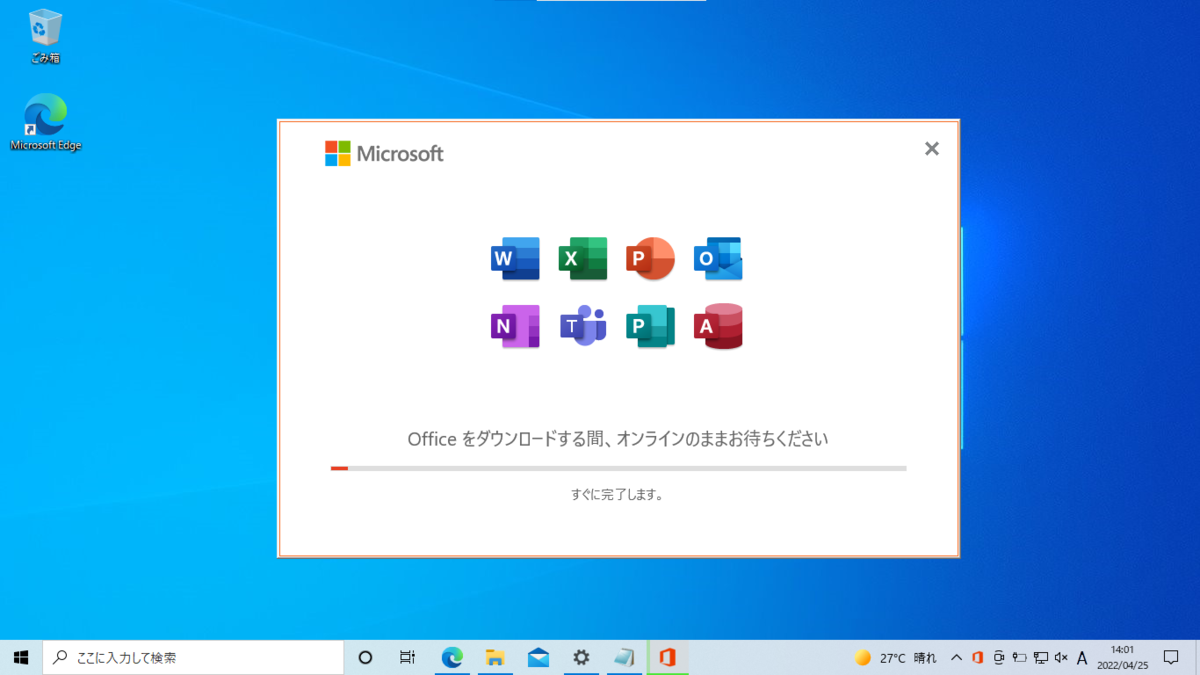This screenshot has width=1200, height=675.
Task: Click the Microsoft logo in the installer
Action: pyautogui.click(x=384, y=153)
